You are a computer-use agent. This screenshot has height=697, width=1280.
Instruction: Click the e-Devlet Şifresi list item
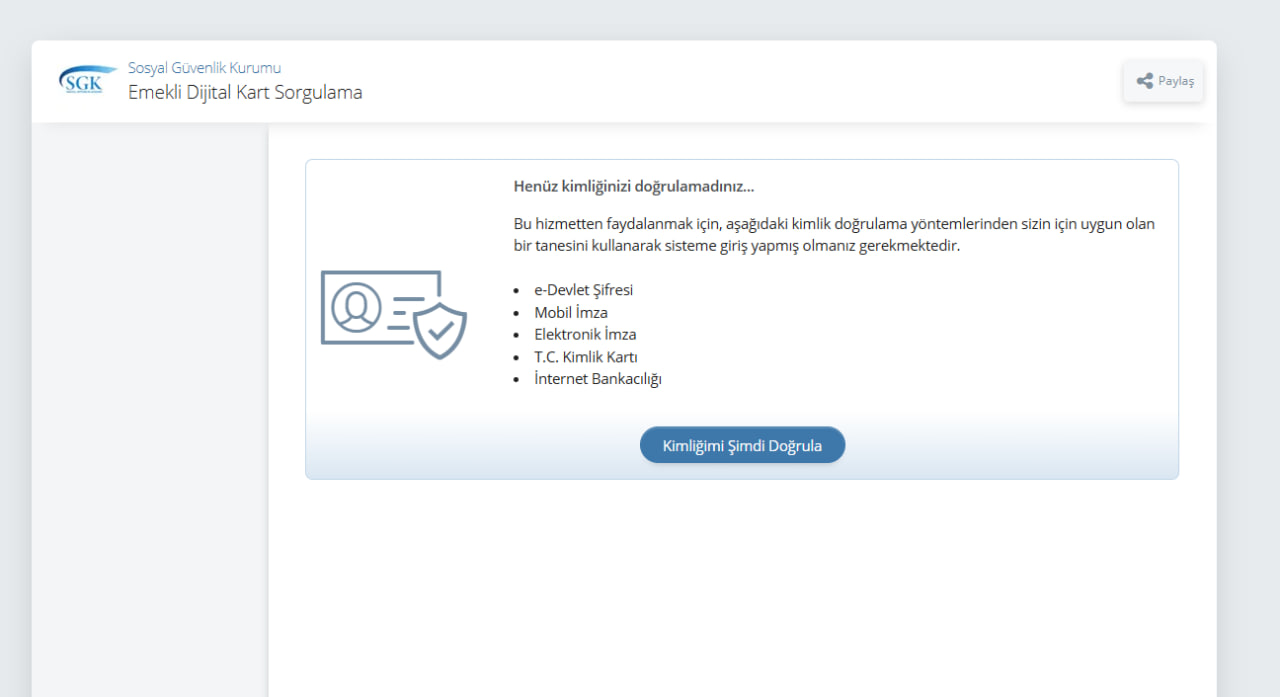pos(583,290)
